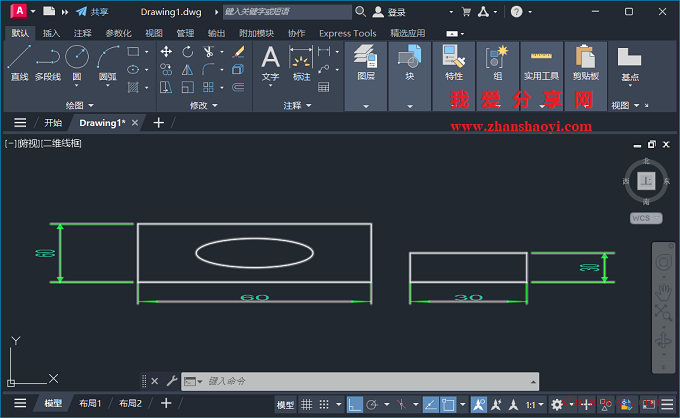Viewport: 680px width, 418px height.
Task: Activate the Offset tool
Action: click(238, 87)
